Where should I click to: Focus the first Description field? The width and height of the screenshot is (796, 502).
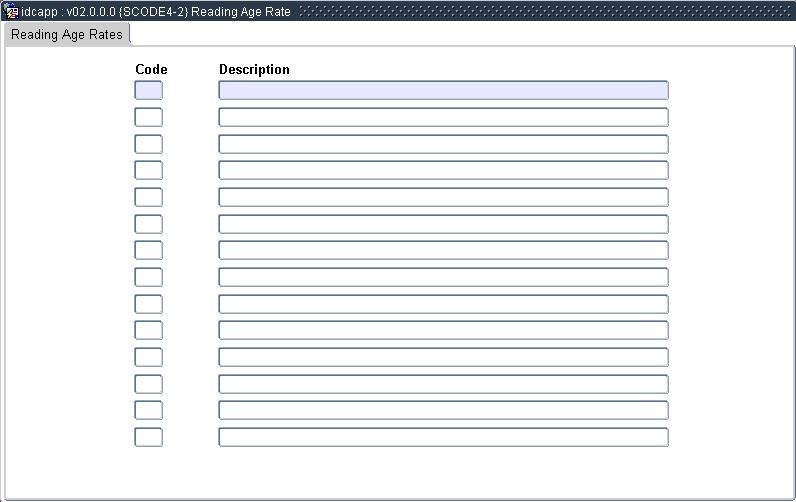(x=443, y=90)
